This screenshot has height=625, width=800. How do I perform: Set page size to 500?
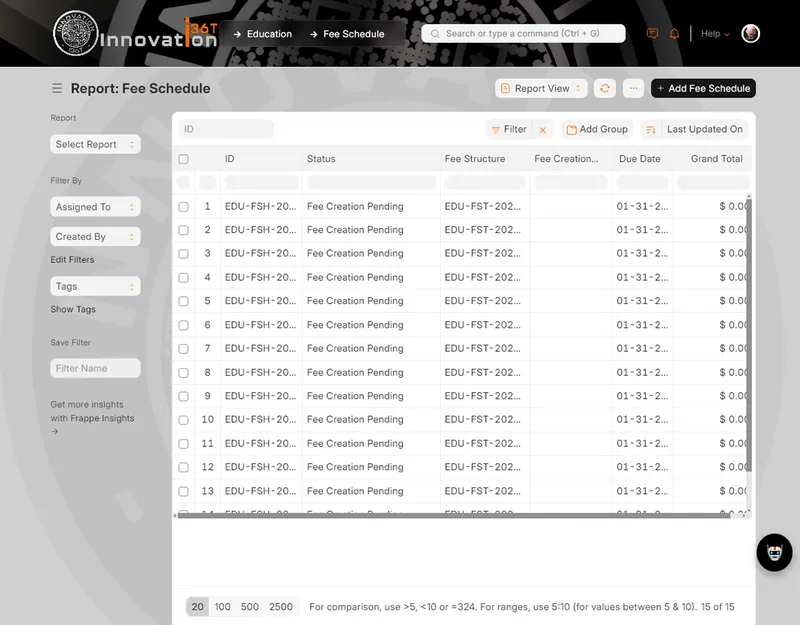249,607
